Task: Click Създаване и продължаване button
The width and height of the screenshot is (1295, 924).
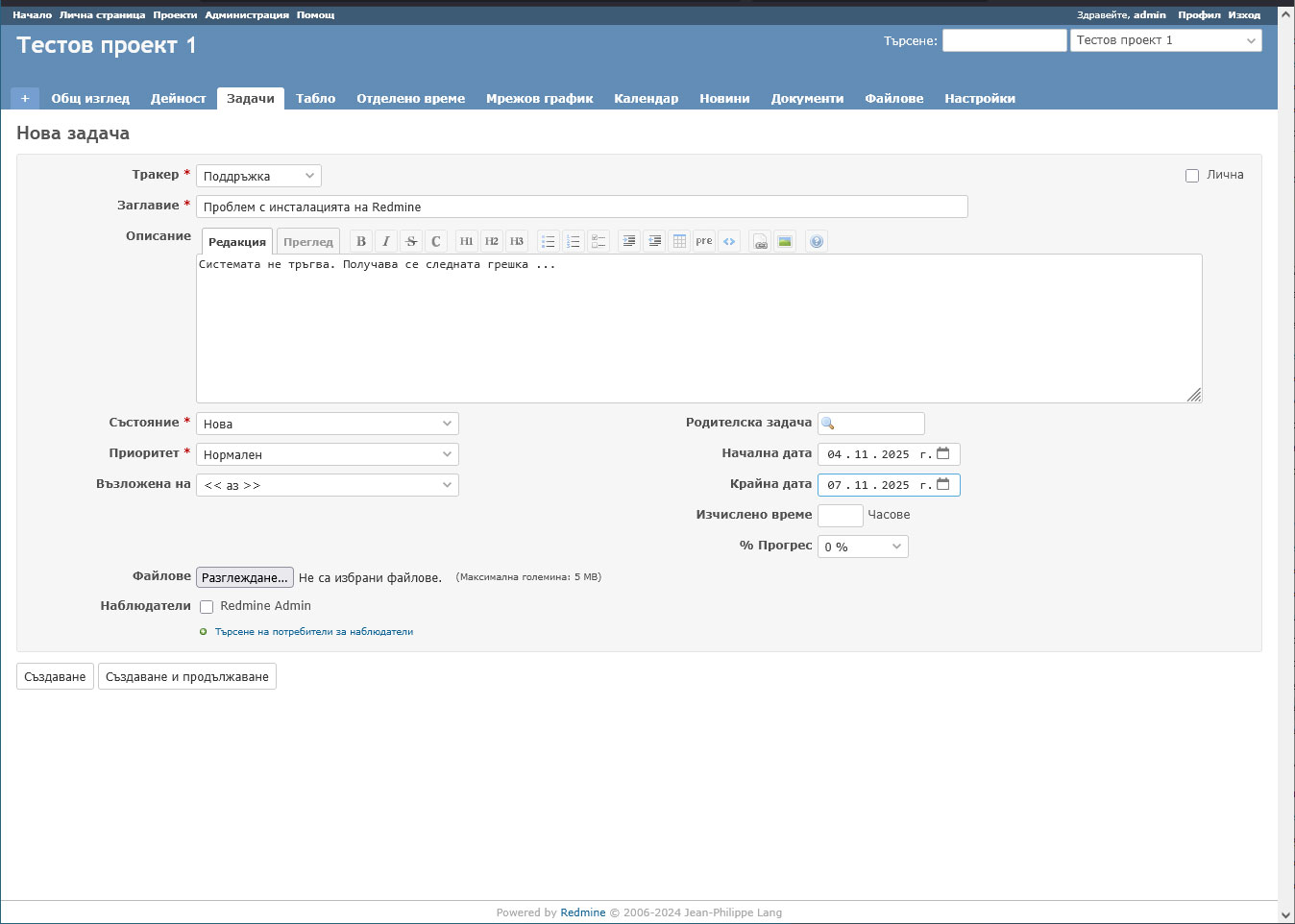Action: click(x=187, y=676)
